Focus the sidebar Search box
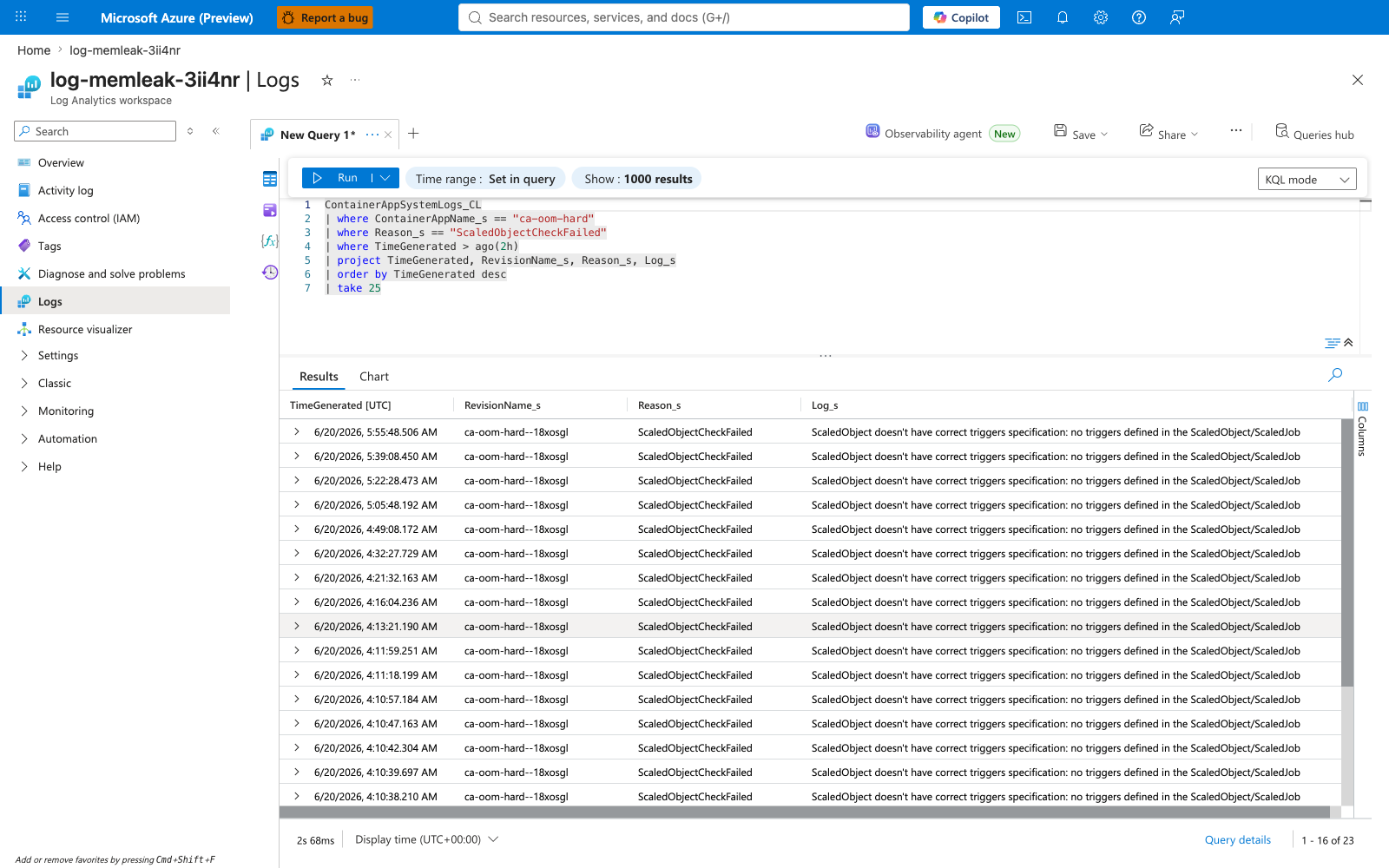1389x868 pixels. click(95, 131)
